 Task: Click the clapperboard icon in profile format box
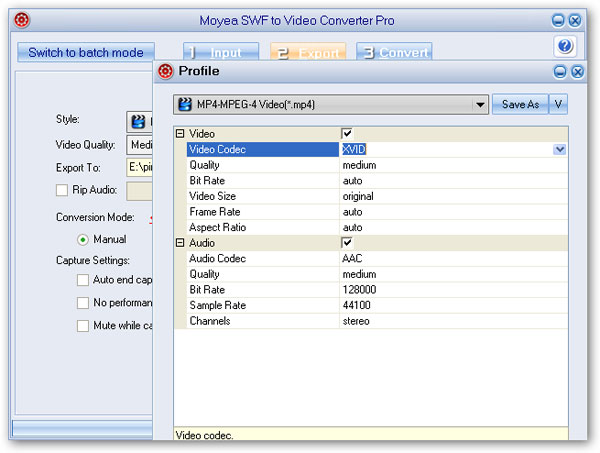point(185,104)
